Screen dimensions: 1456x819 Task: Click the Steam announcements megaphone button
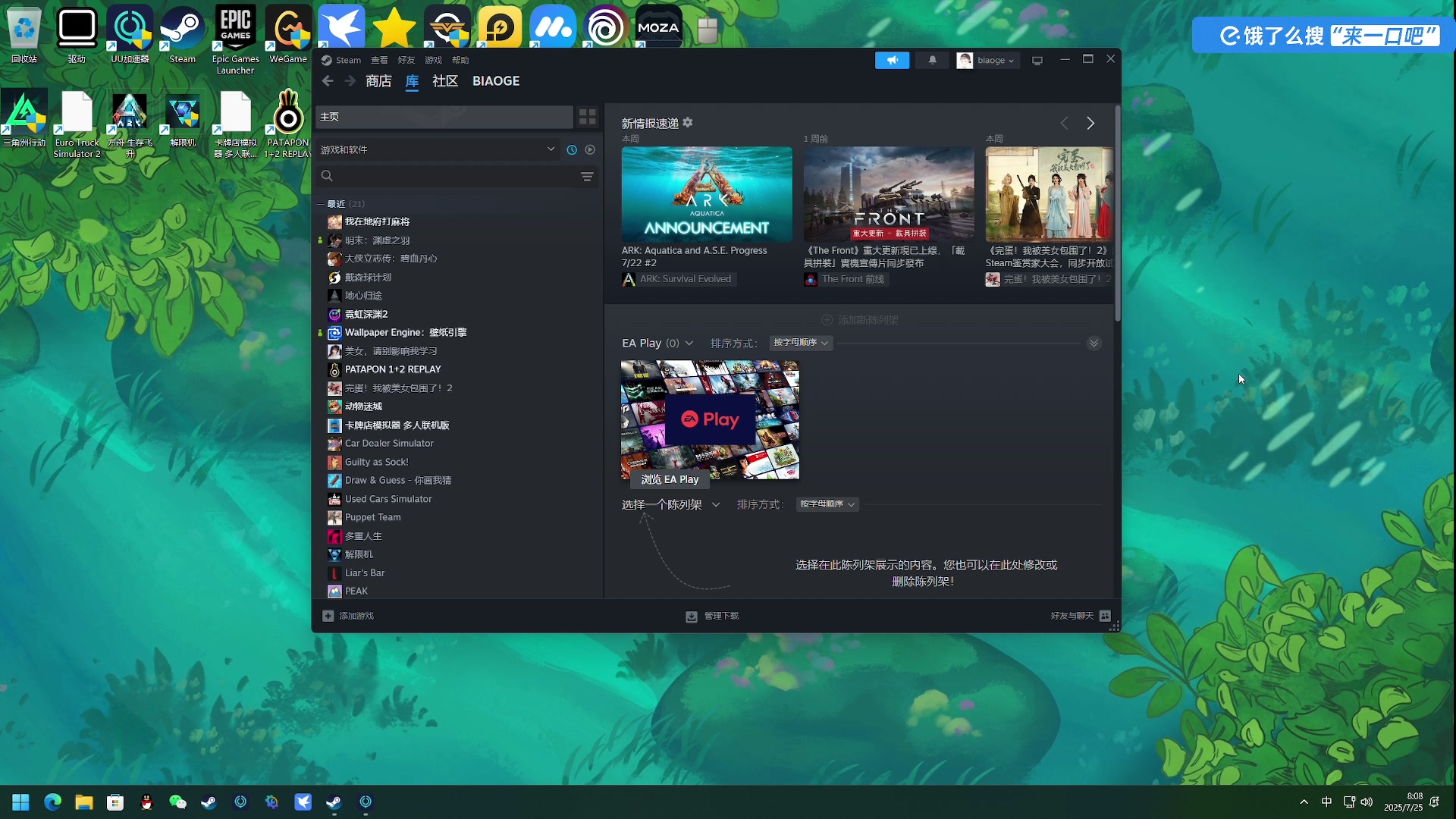click(892, 60)
